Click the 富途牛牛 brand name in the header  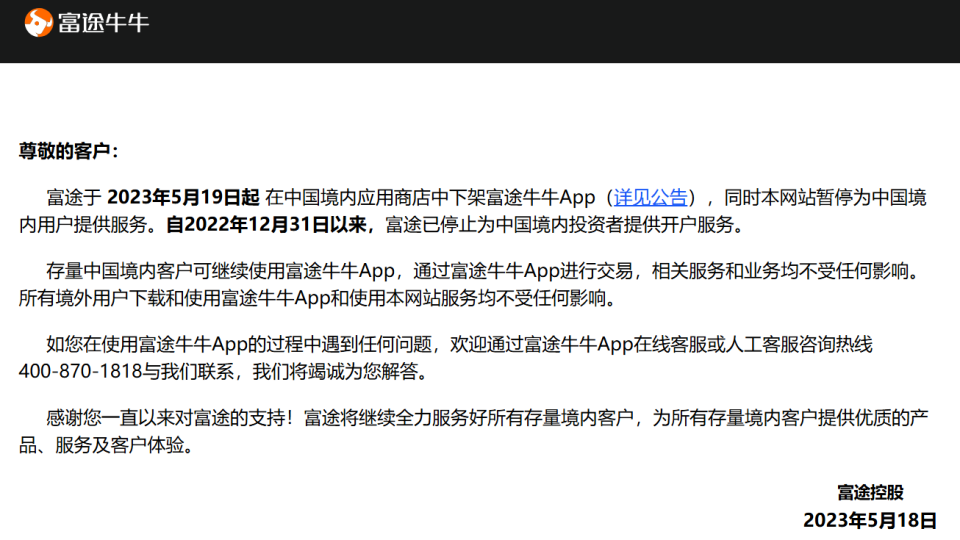(x=103, y=23)
